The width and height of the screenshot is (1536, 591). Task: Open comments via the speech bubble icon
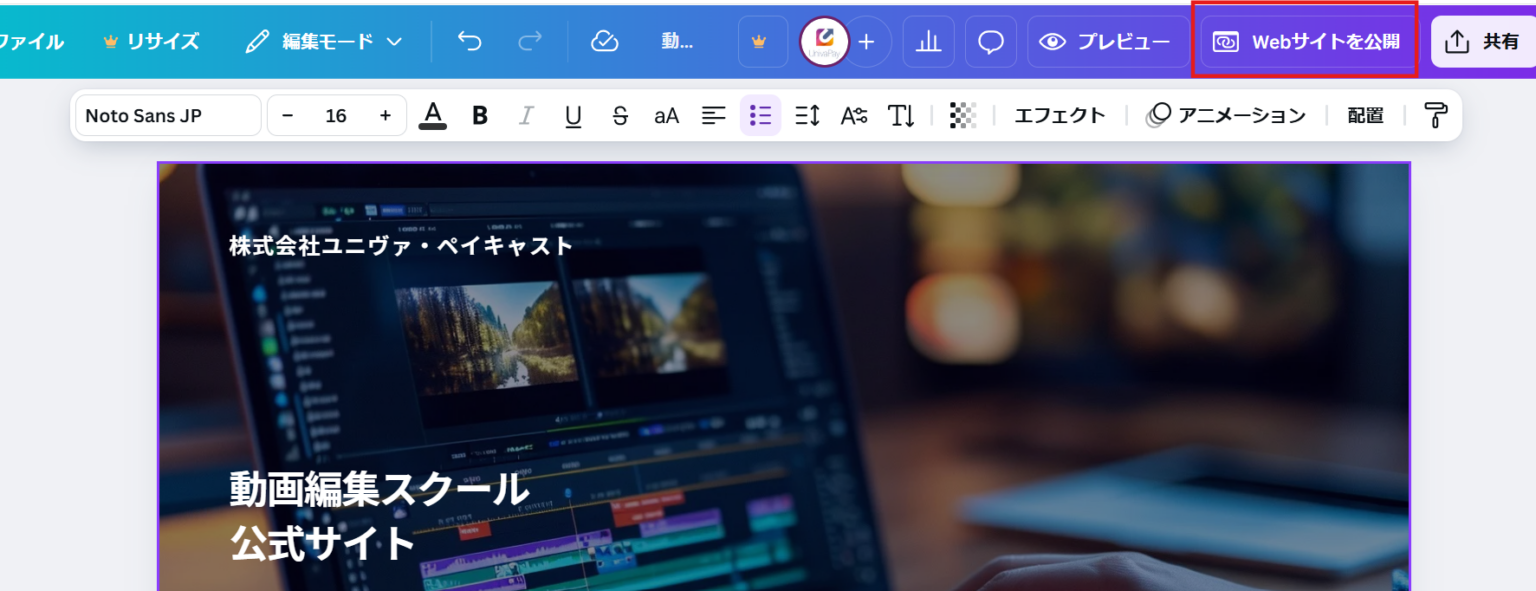pyautogui.click(x=990, y=41)
